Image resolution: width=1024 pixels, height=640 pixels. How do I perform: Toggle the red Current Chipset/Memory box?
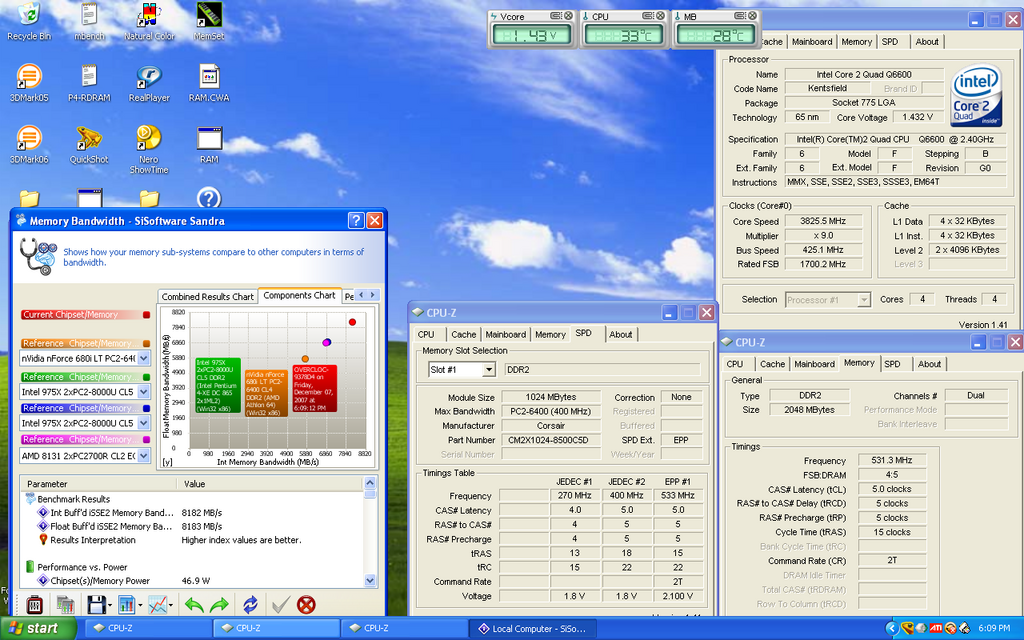[x=146, y=315]
